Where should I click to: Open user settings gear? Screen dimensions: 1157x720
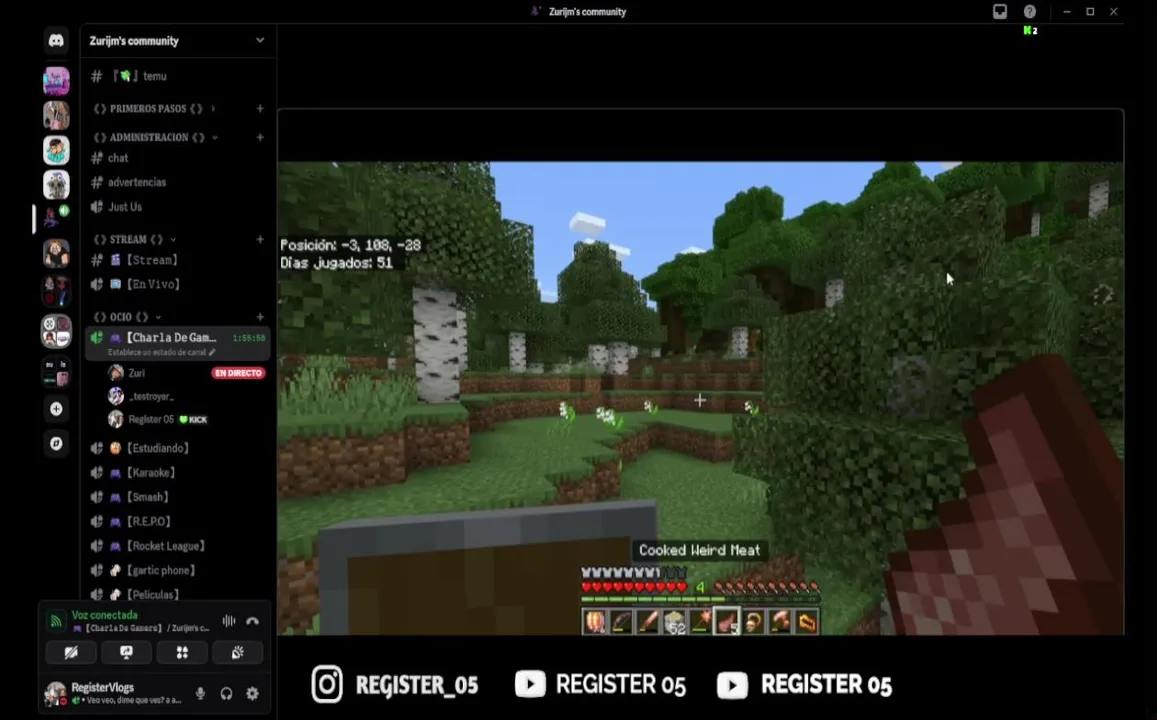point(252,693)
